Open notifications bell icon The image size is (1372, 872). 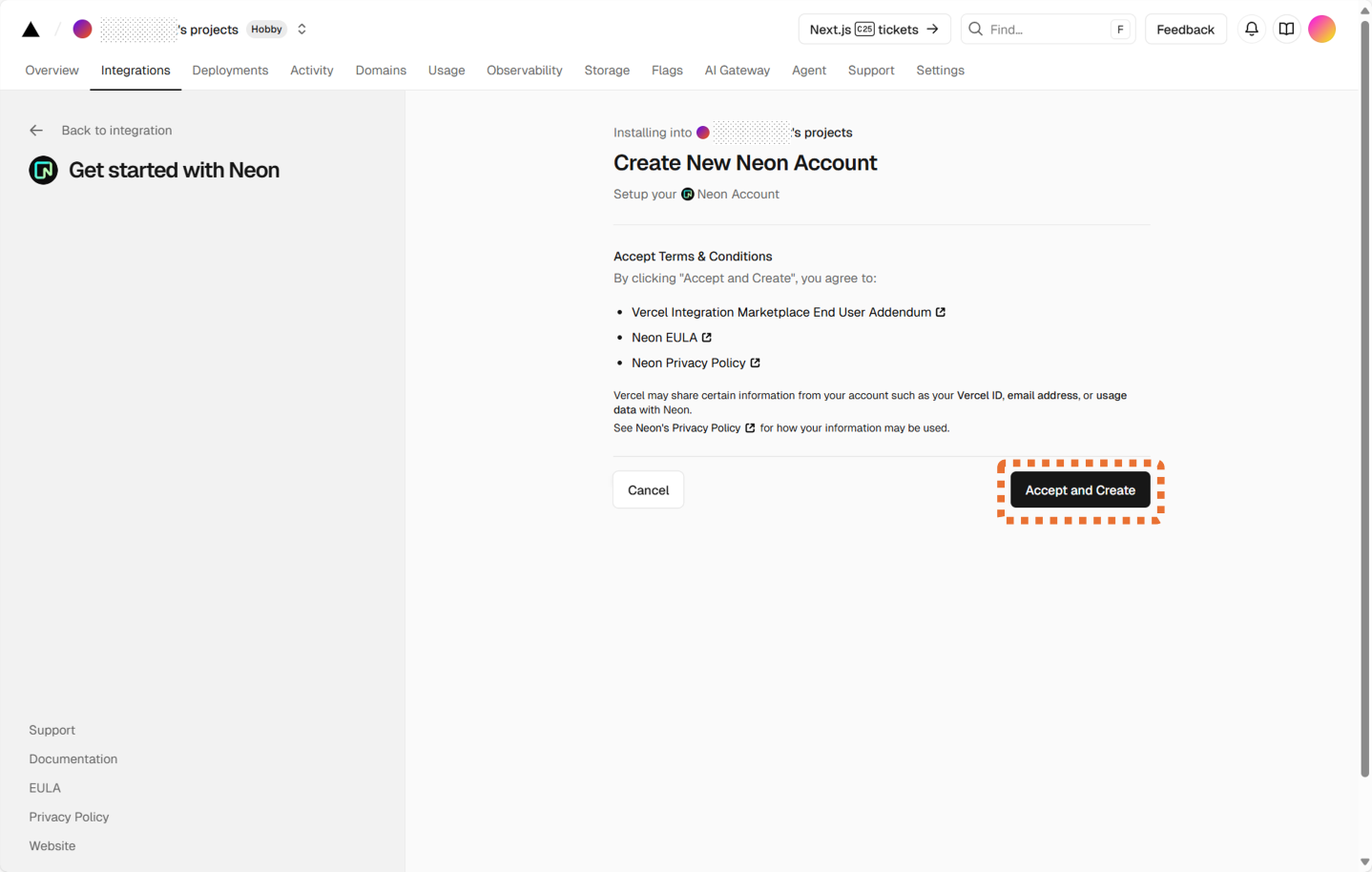tap(1251, 30)
